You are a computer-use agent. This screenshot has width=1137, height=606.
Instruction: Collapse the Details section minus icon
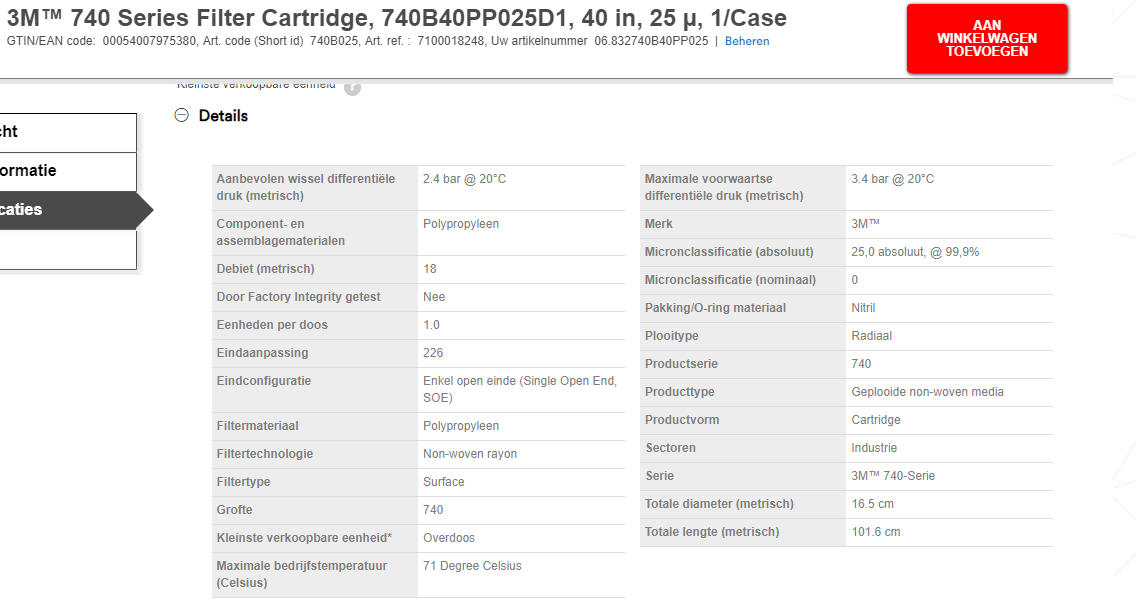181,115
